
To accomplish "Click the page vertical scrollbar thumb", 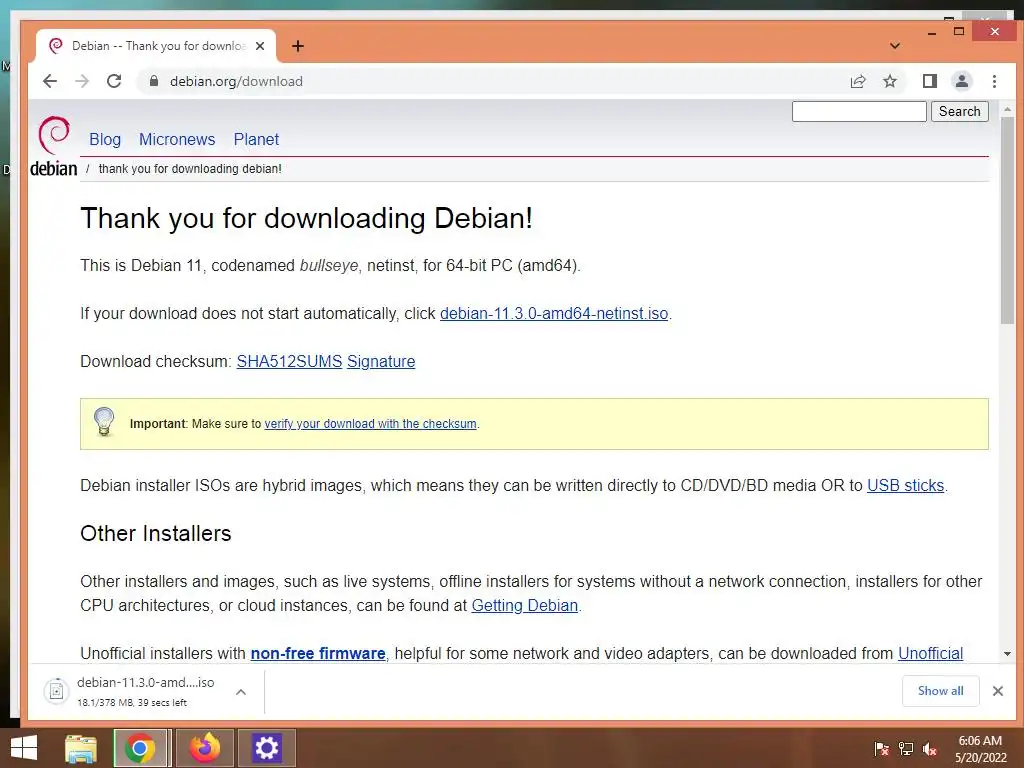I will [x=1007, y=220].
